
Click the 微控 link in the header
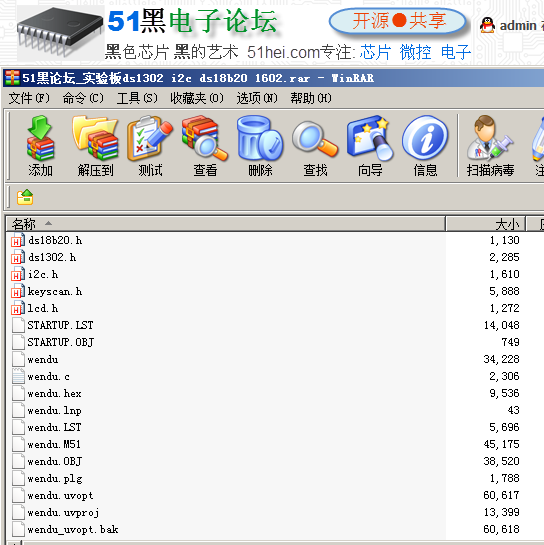click(415, 52)
